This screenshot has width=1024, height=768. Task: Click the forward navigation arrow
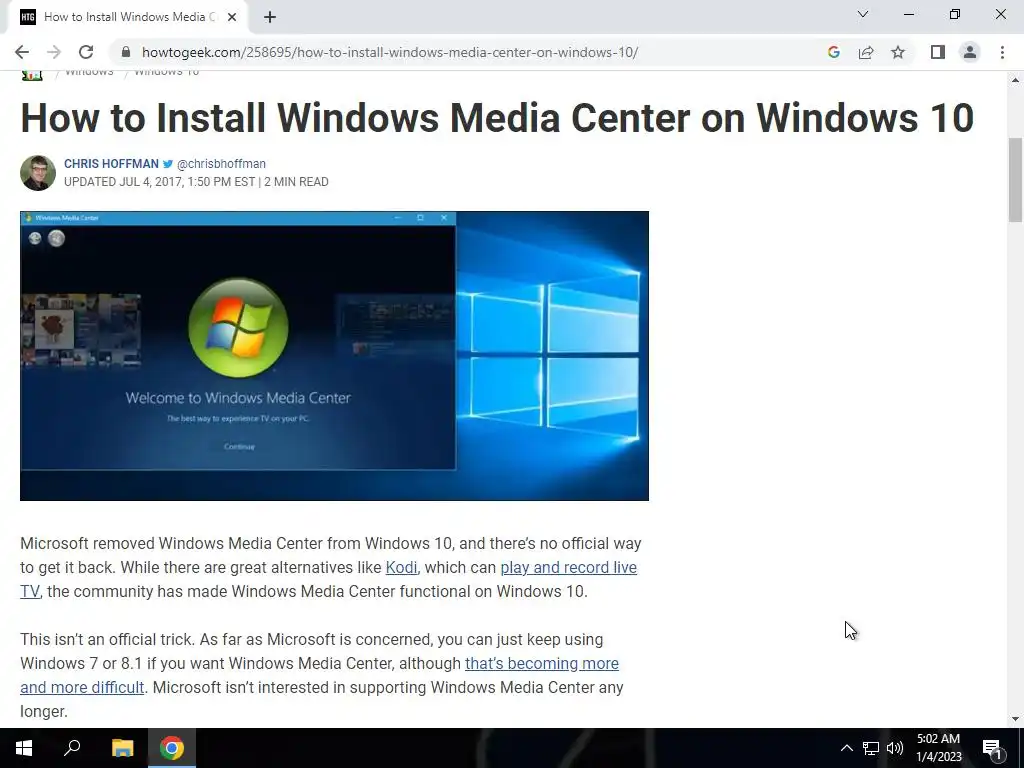click(x=54, y=52)
